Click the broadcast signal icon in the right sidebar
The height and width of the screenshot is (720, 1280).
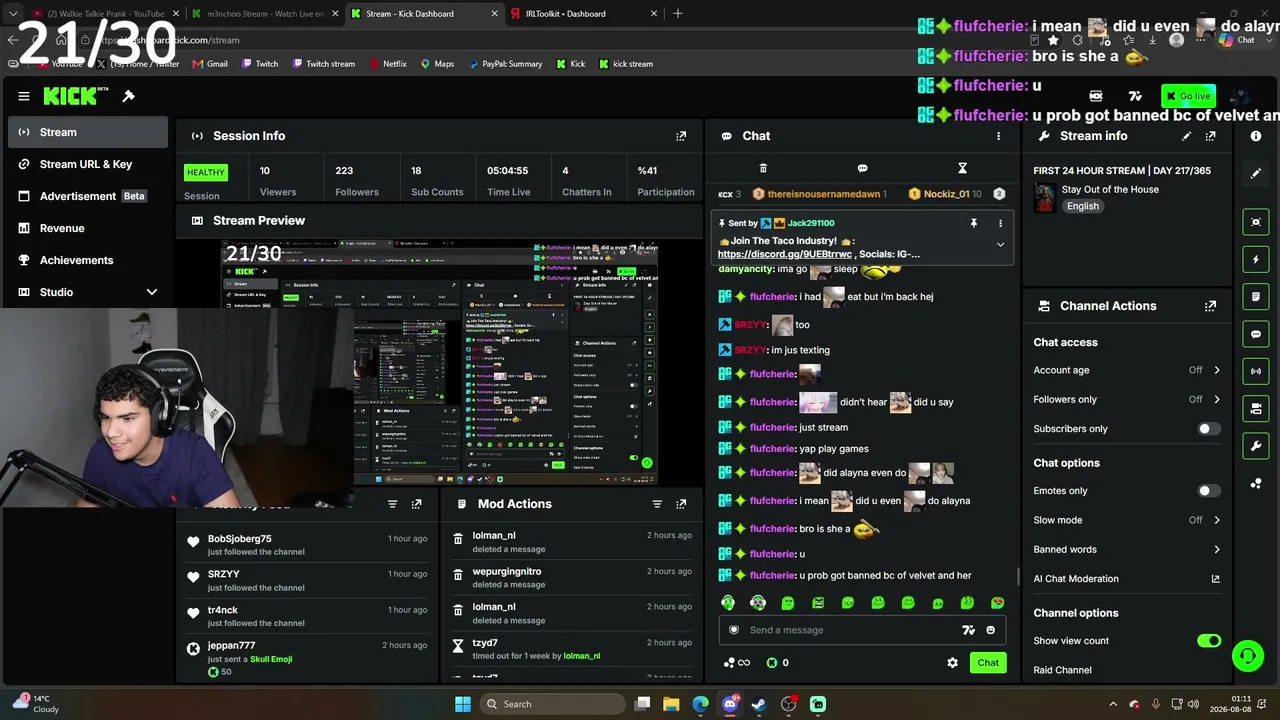(1256, 371)
